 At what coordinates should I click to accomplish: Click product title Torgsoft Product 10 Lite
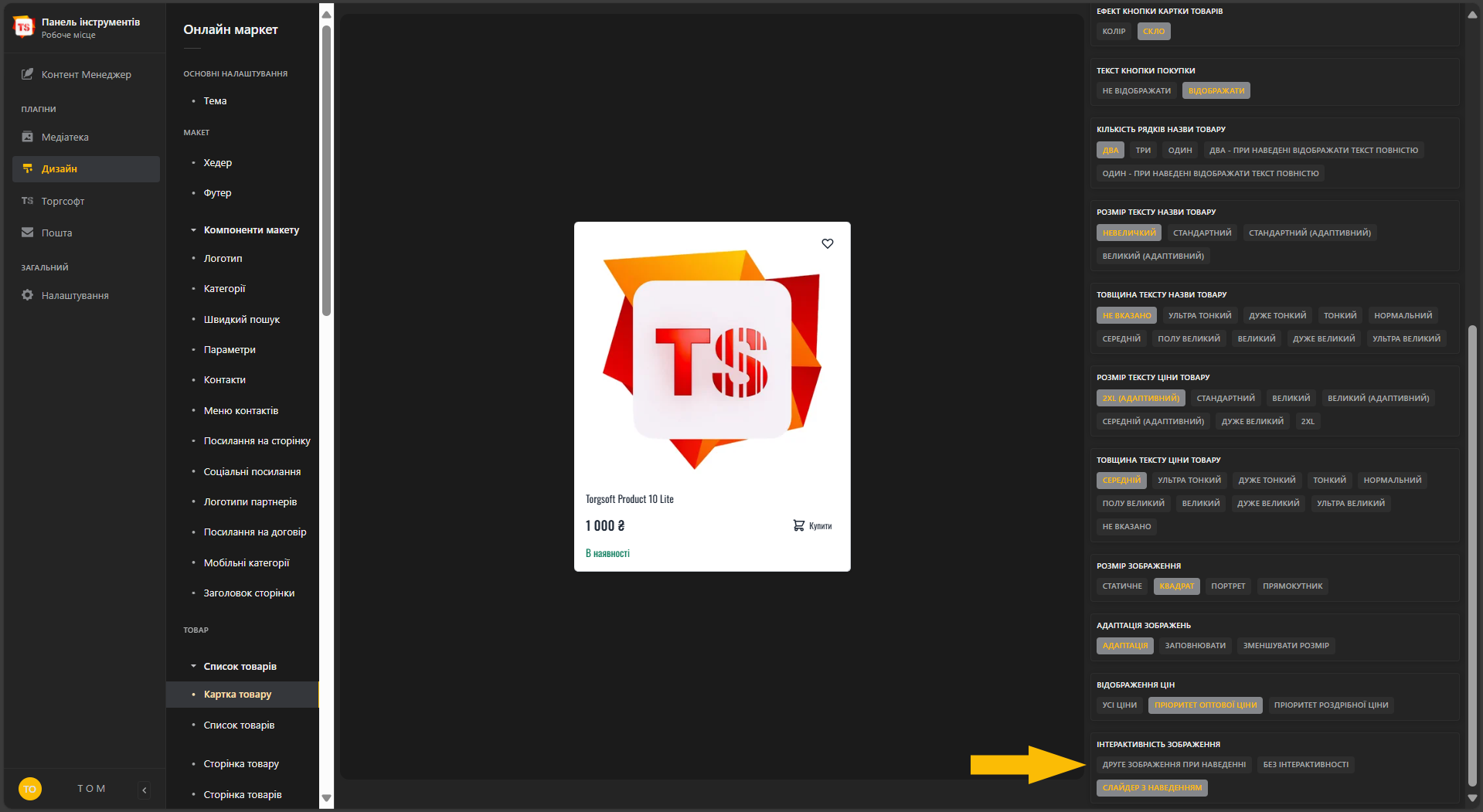[x=629, y=499]
